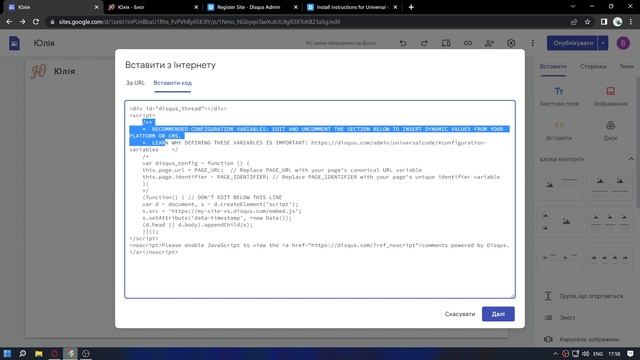Go back in browser history
Image resolution: width=640 pixels, height=360 pixels.
(9, 22)
